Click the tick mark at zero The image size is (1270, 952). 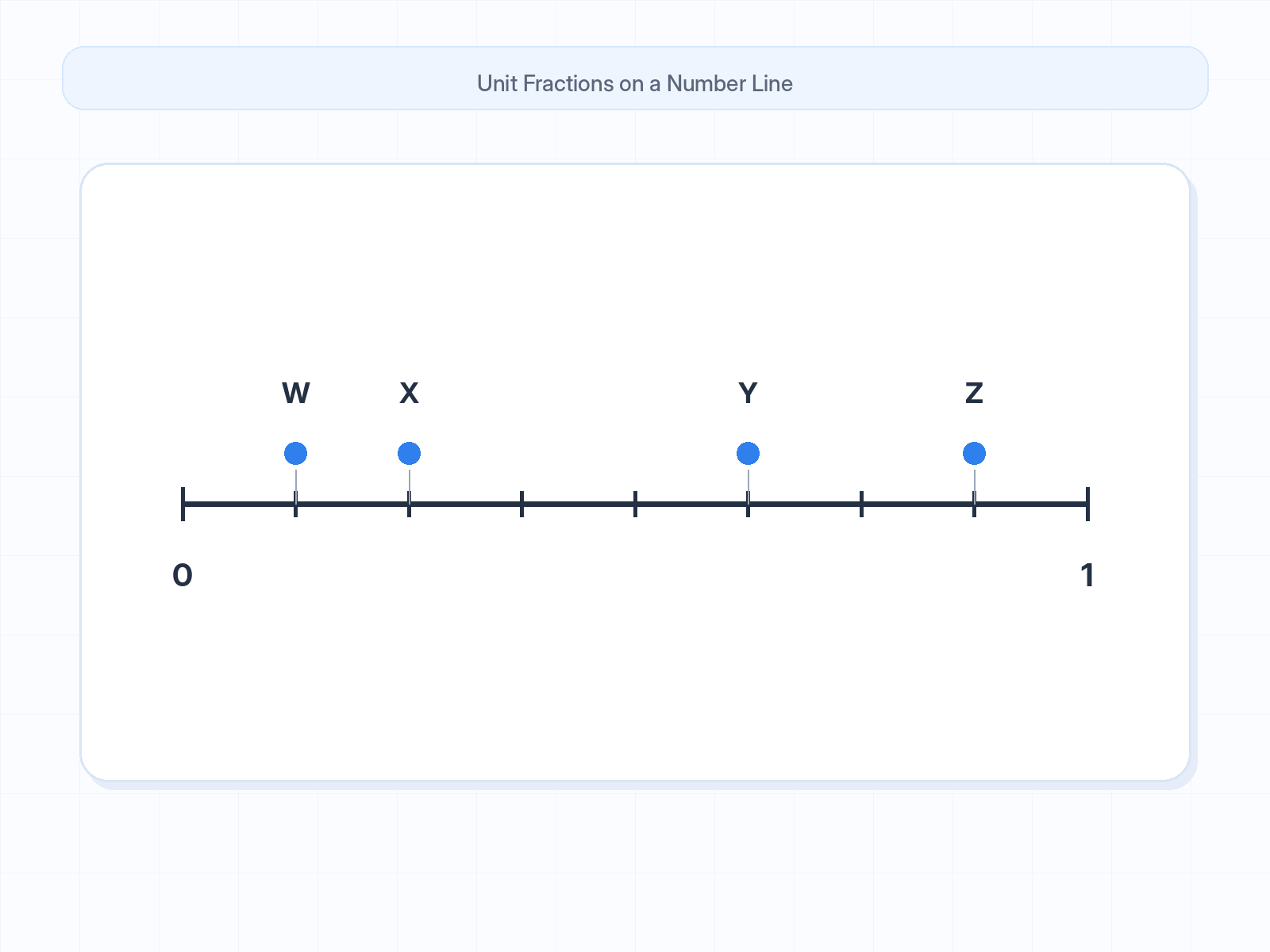pos(183,504)
